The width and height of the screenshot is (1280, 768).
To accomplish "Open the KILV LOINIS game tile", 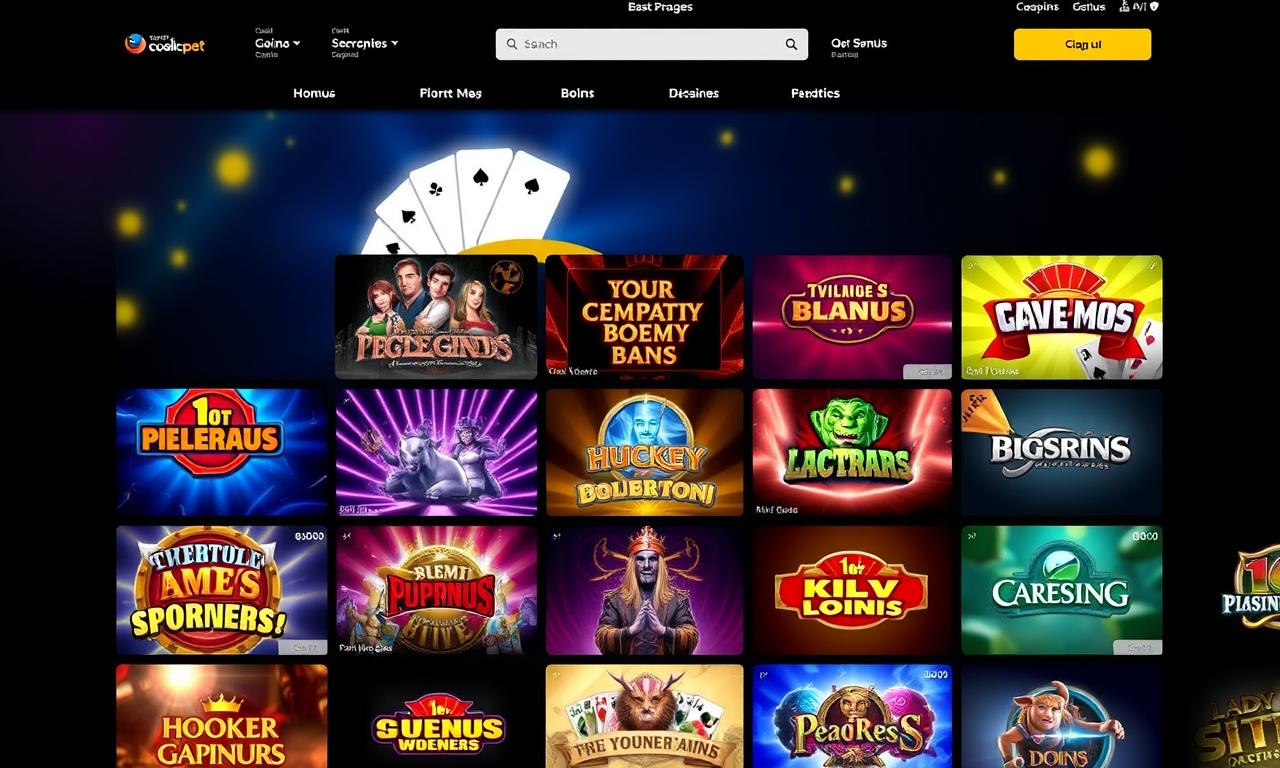I will pos(852,590).
